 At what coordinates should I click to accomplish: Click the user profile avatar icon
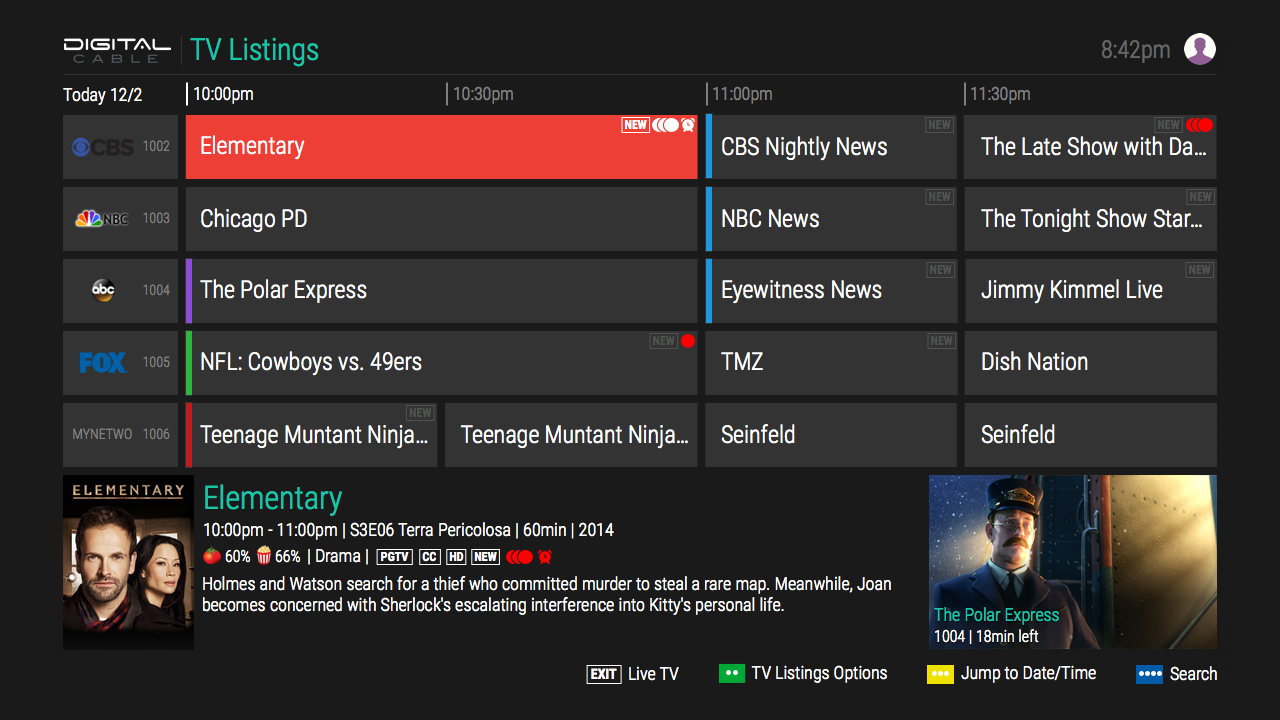(1199, 49)
